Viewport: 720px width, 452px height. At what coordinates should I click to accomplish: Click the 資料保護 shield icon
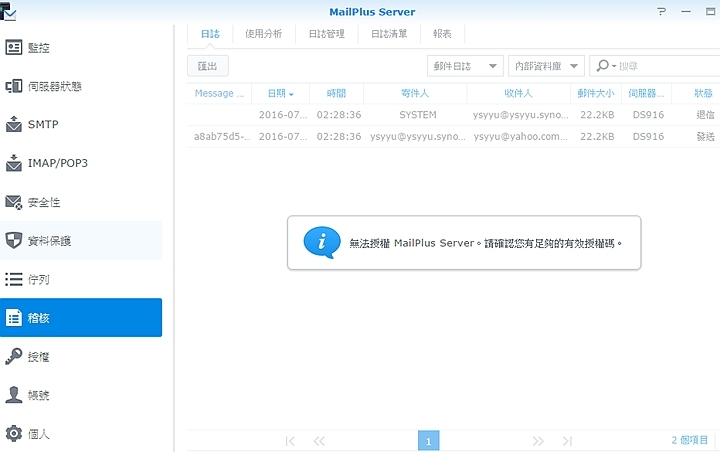(14, 241)
